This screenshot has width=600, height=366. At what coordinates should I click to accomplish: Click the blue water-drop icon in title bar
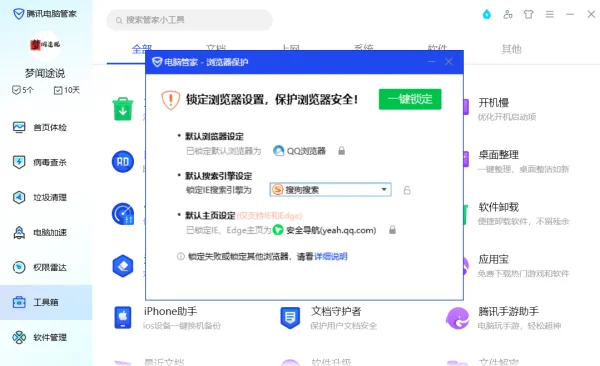click(x=486, y=15)
